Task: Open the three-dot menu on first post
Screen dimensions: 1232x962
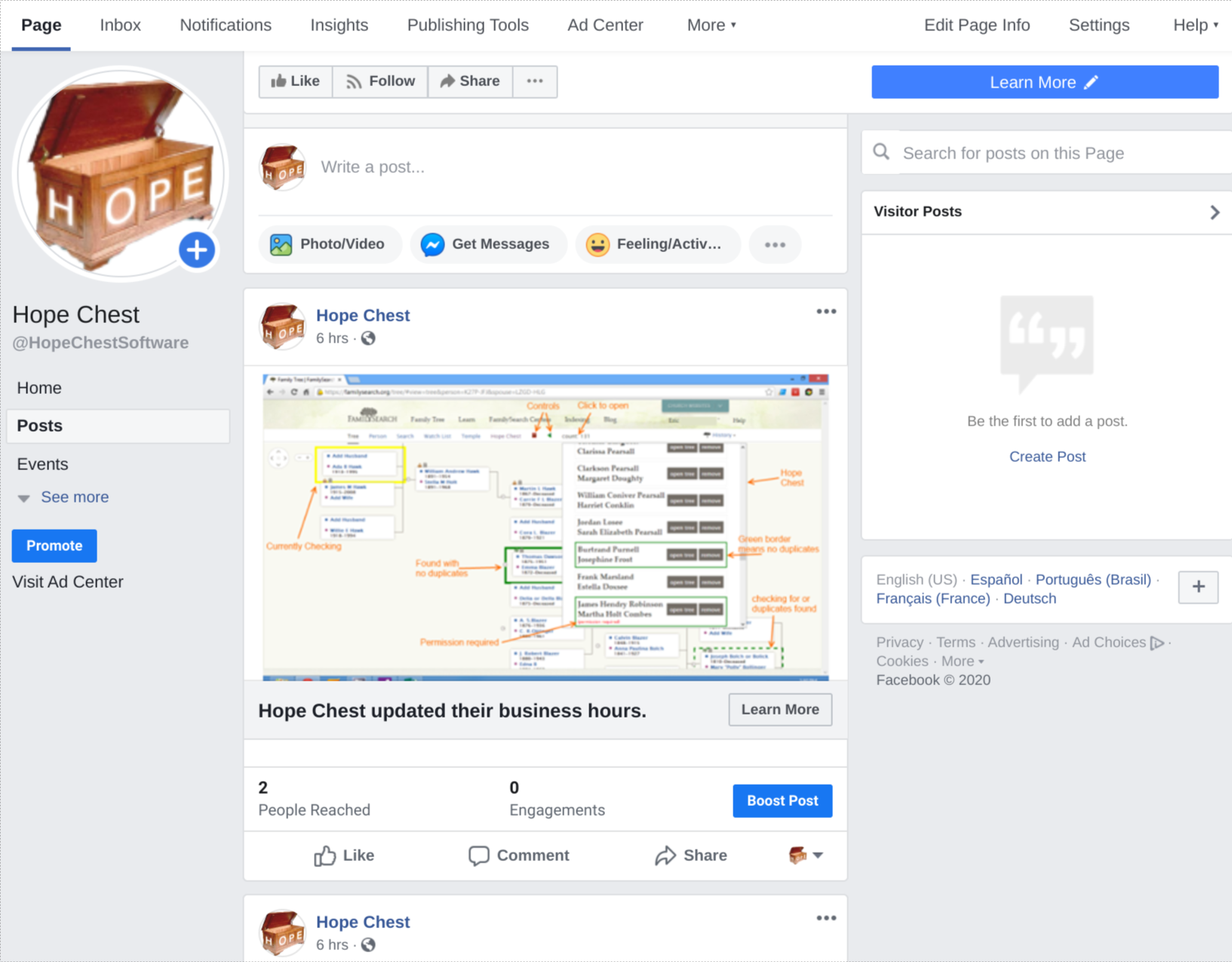Action: pos(826,312)
